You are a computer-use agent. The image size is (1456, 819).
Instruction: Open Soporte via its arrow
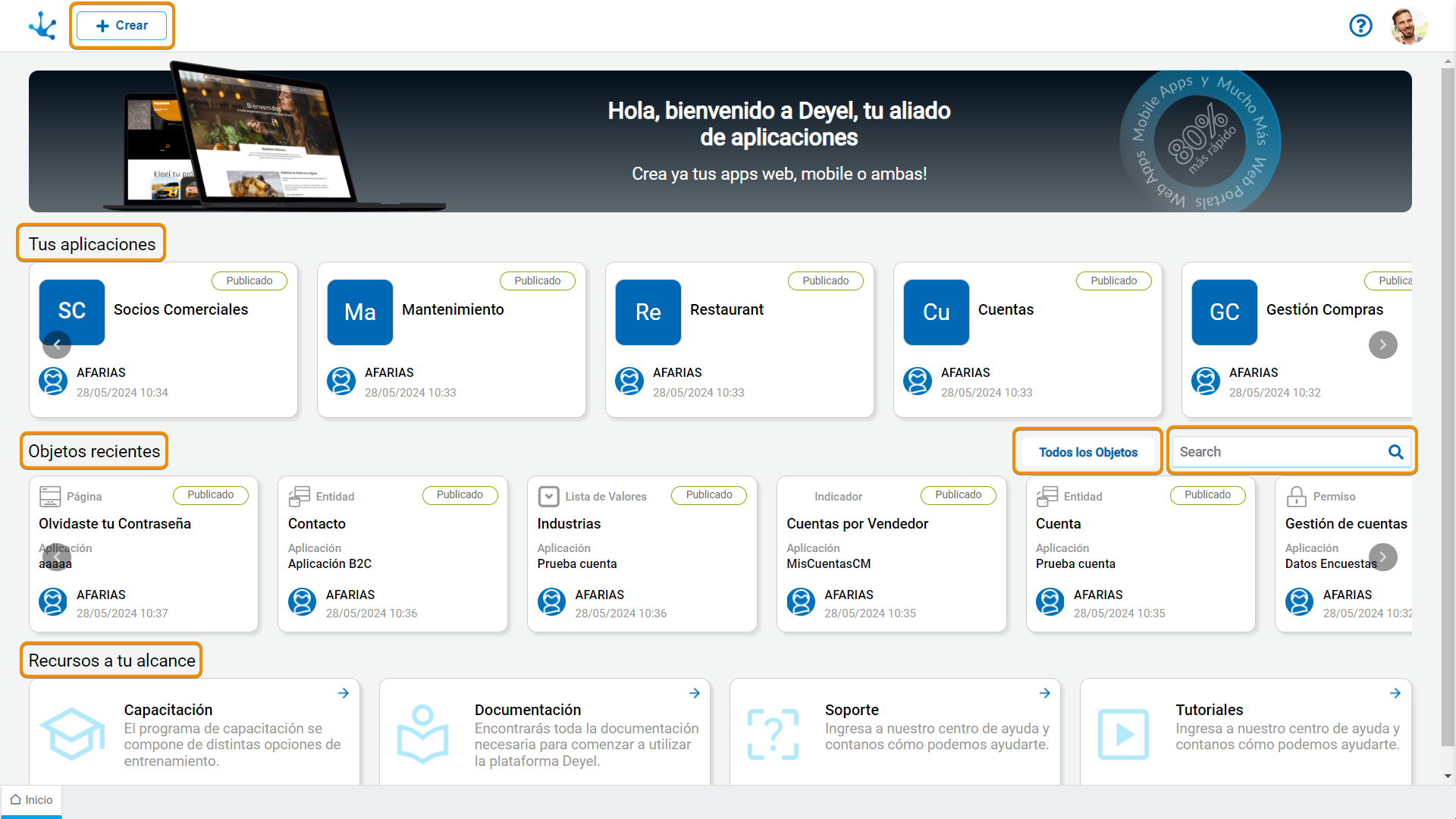pyautogui.click(x=1045, y=693)
